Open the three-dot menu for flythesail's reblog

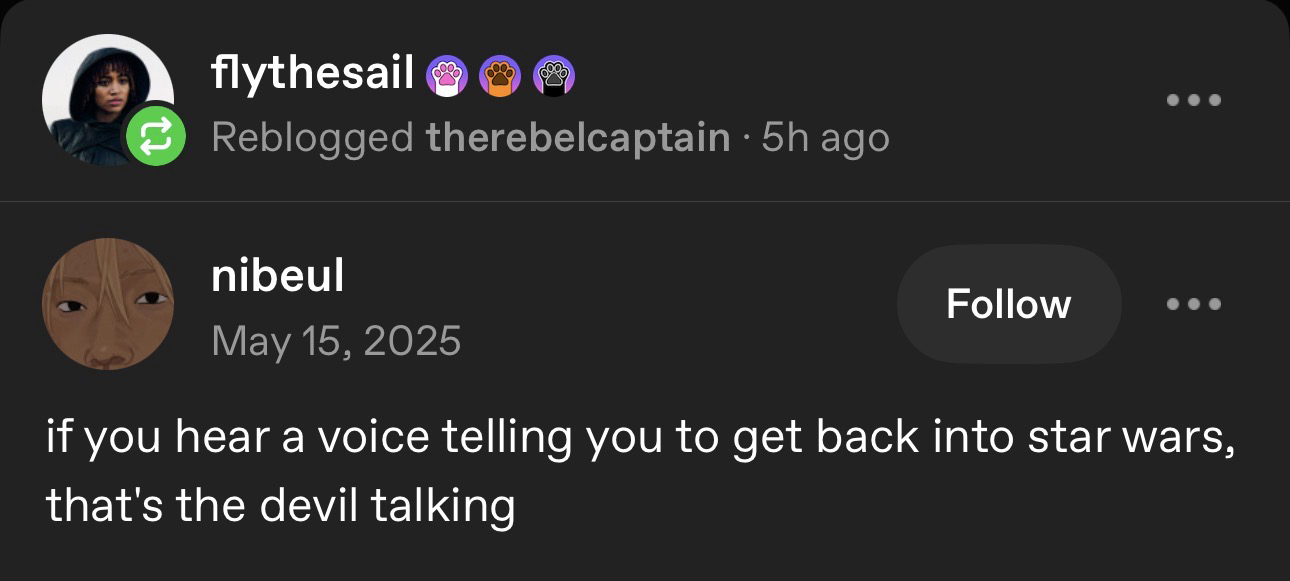[x=1195, y=100]
